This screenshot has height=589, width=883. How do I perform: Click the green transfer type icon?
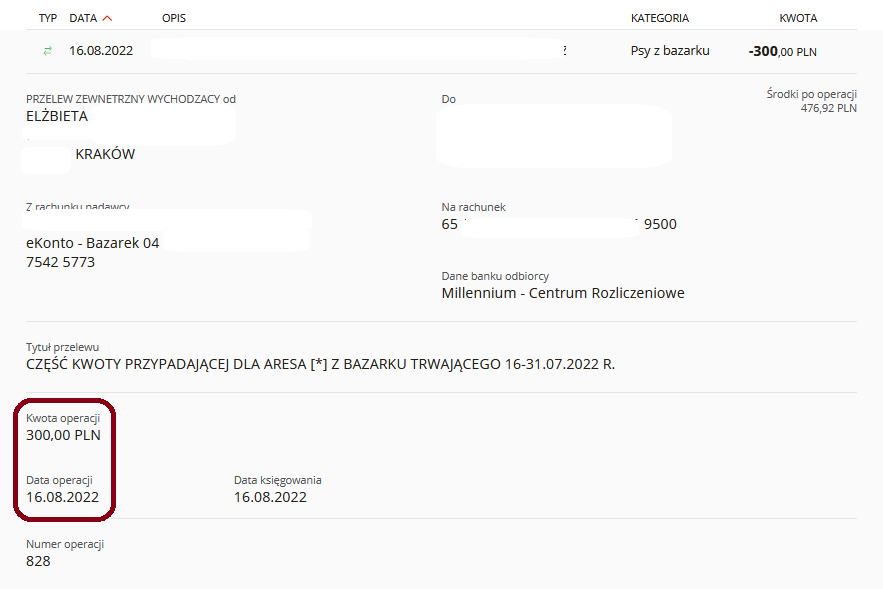click(x=47, y=51)
